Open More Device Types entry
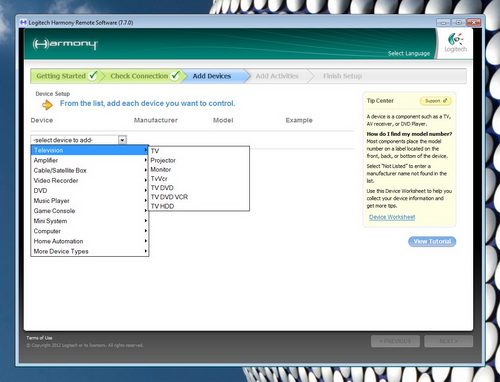Viewport: 500px width, 382px height. 90,251
